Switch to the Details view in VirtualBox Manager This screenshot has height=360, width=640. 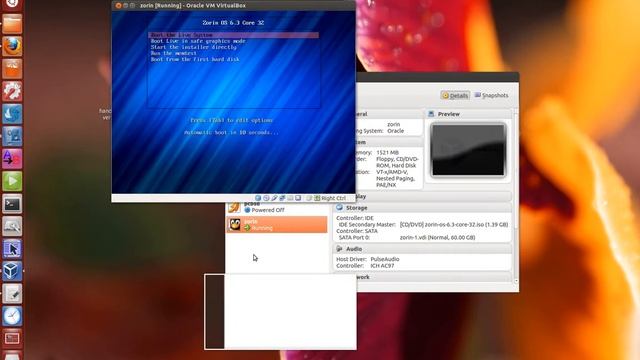(x=455, y=96)
